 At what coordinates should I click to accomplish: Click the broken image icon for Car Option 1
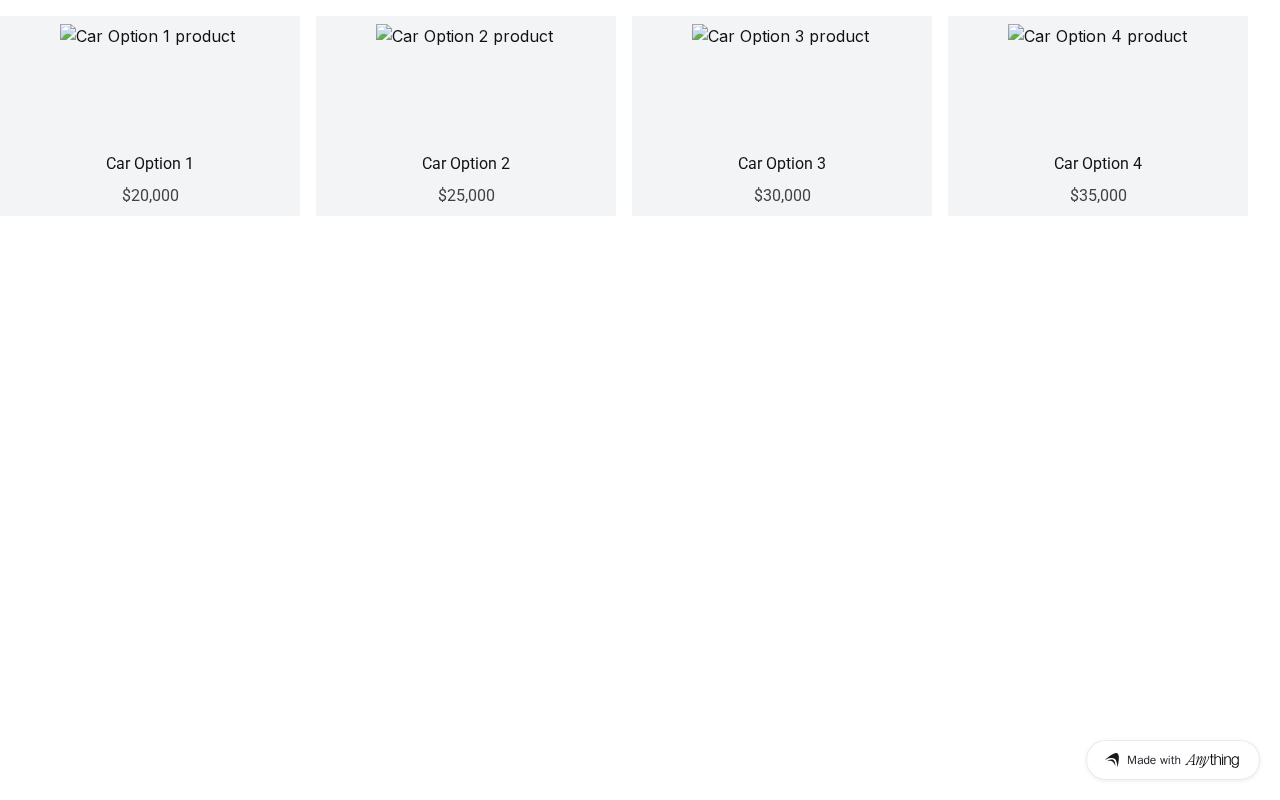[68, 36]
